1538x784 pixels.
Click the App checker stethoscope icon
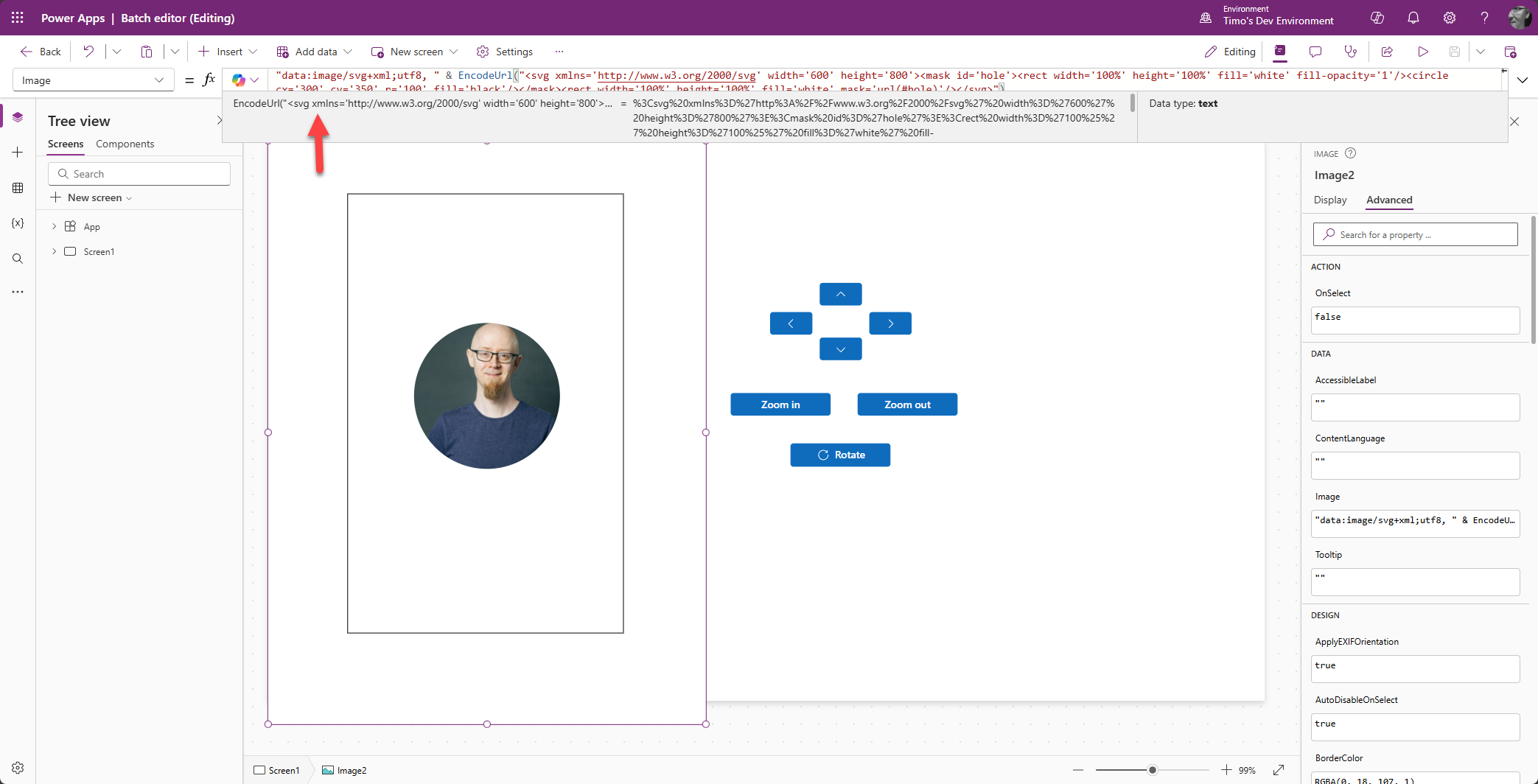tap(1350, 52)
